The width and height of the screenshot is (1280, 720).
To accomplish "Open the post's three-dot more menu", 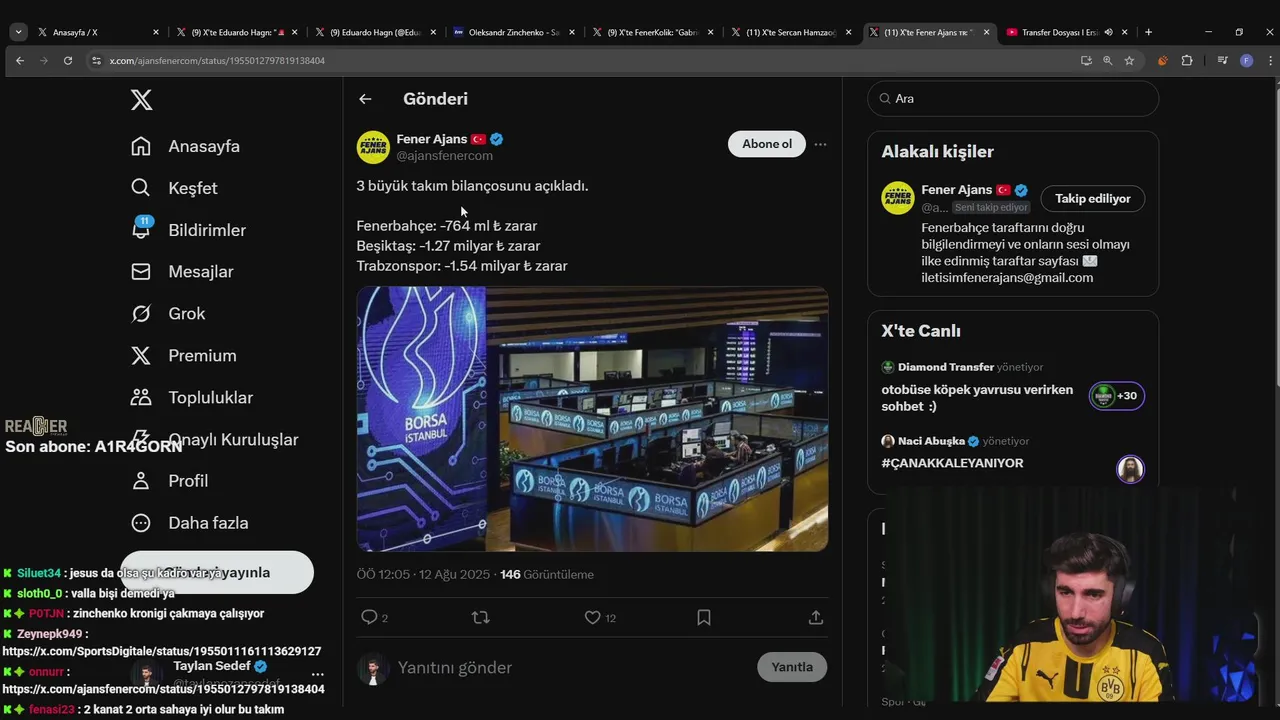I will 820,144.
